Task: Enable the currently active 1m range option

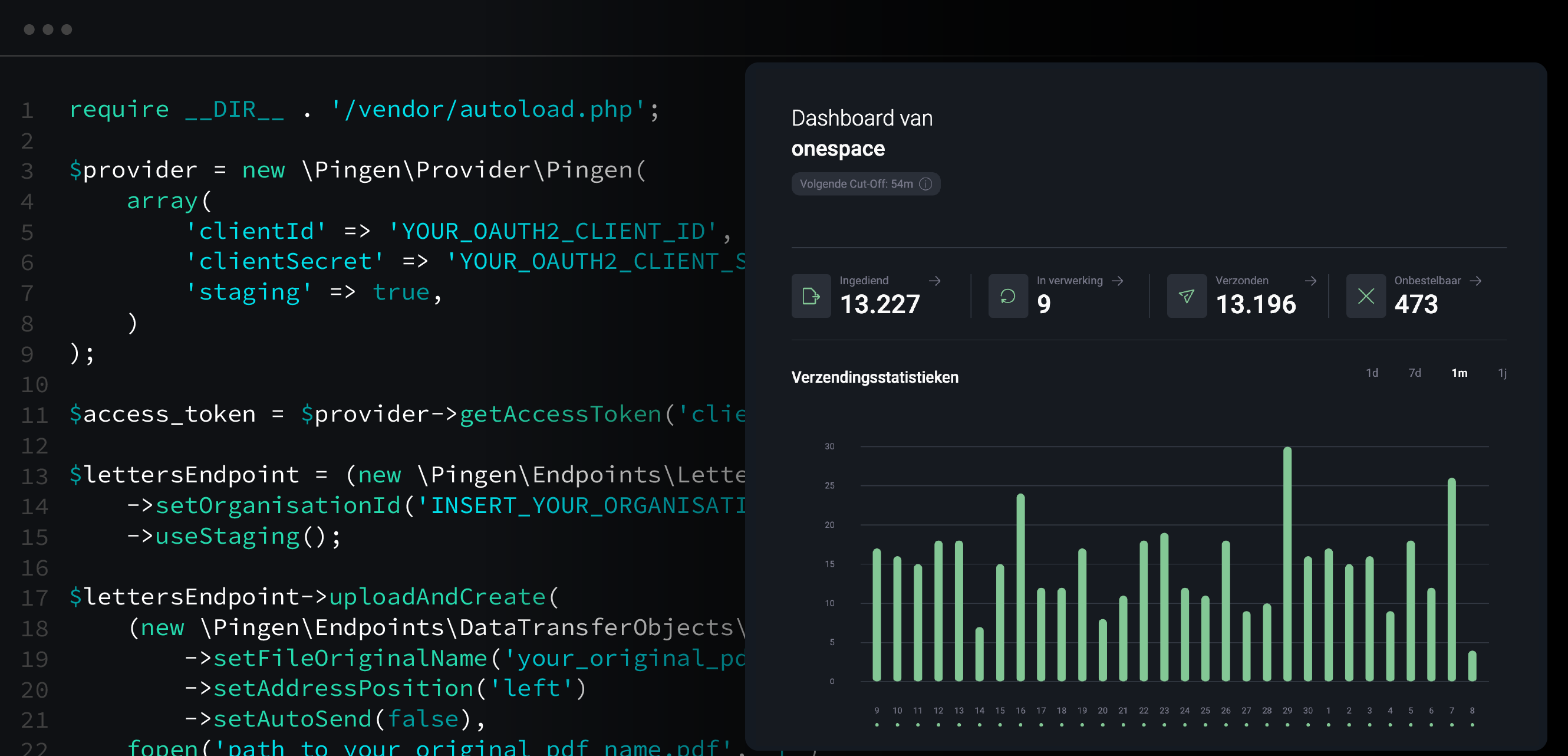Action: click(x=1460, y=373)
